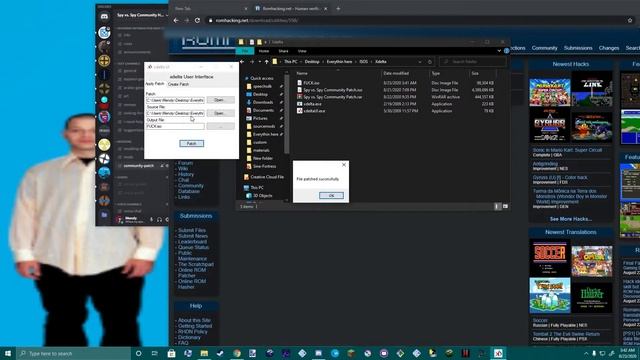640x360 pixels.
Task: Open the View ribbon tab in Explorer
Action: point(302,51)
